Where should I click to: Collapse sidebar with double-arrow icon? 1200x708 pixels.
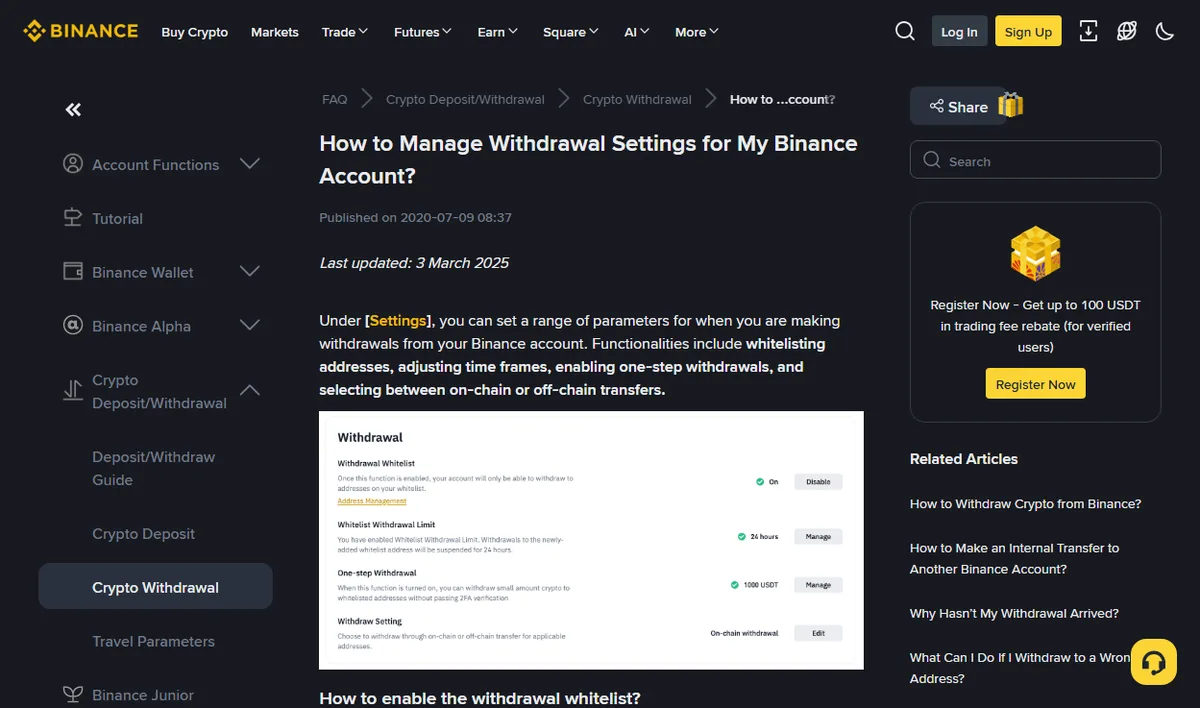click(73, 110)
